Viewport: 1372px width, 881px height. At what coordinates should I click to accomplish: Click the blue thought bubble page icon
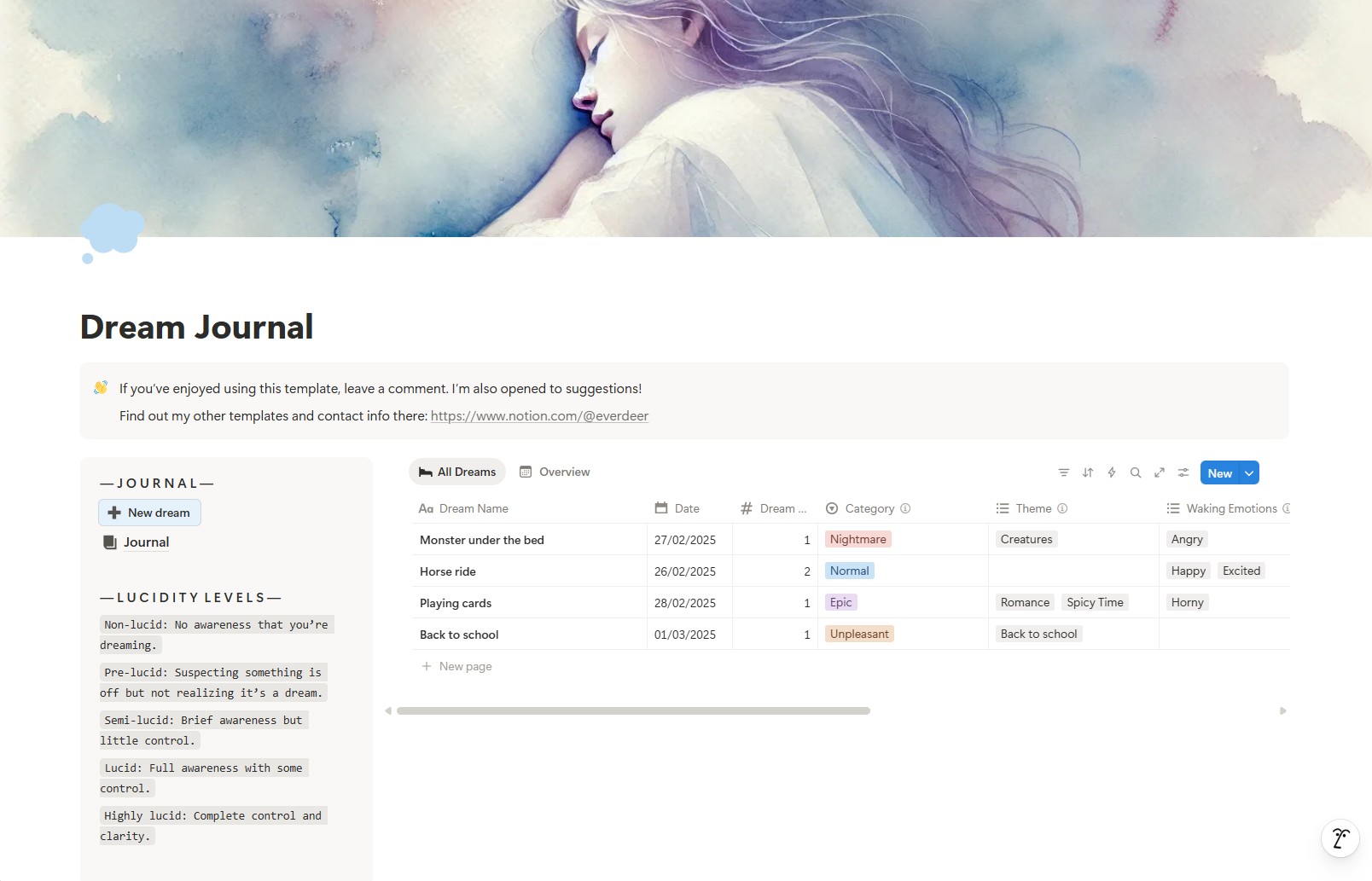[x=112, y=233]
